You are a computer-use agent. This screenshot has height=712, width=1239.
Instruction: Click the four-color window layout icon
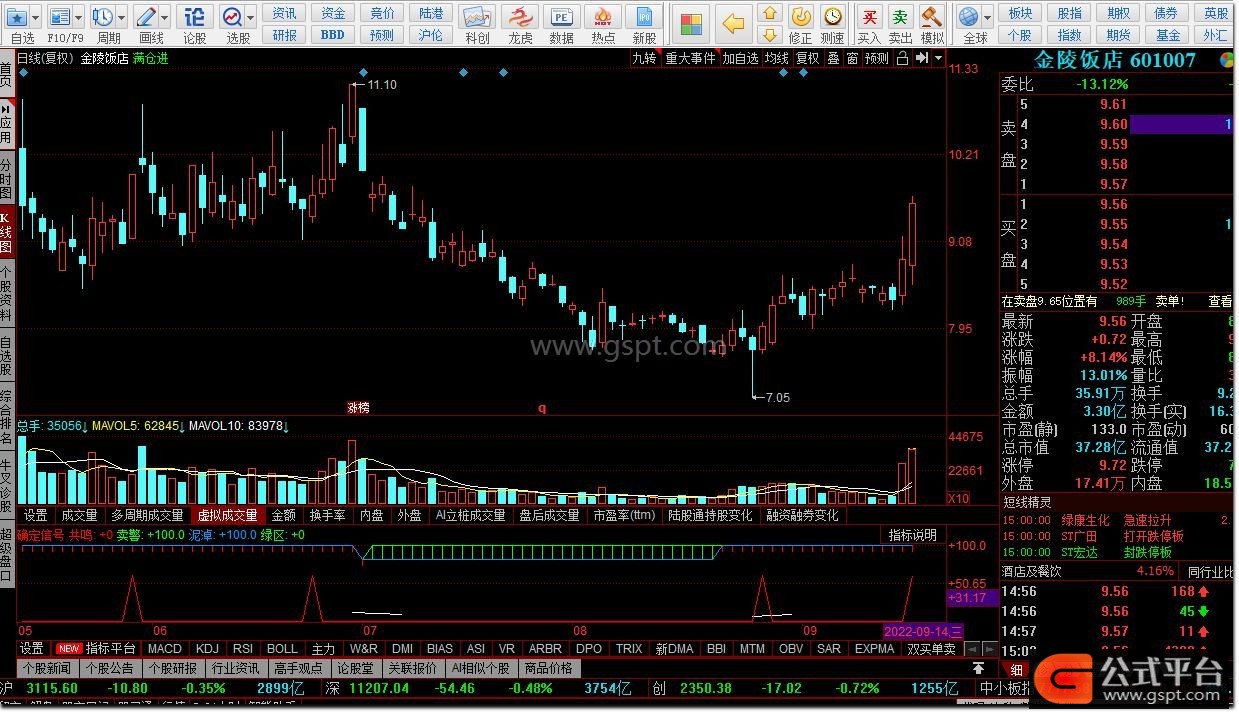tap(689, 22)
